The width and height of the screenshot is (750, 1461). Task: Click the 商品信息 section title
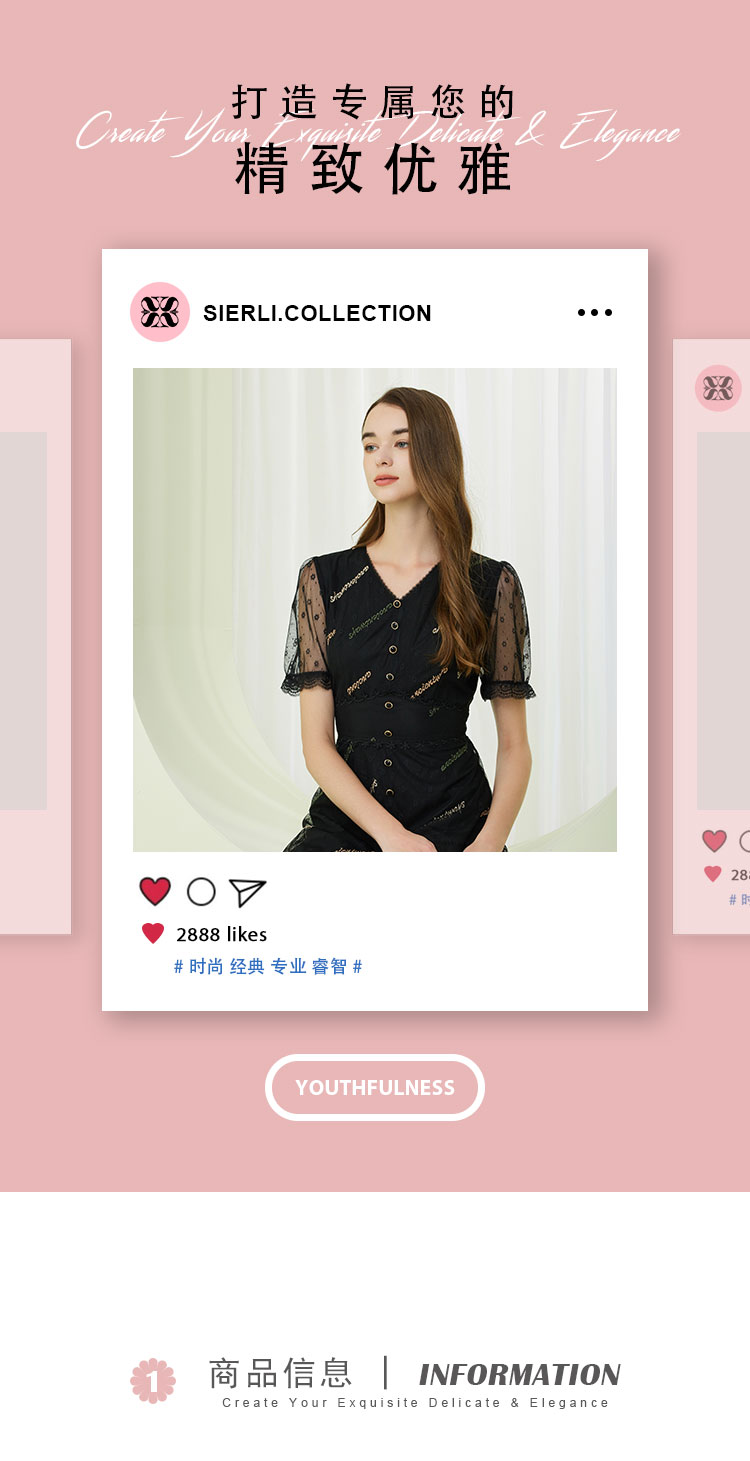[x=280, y=1373]
